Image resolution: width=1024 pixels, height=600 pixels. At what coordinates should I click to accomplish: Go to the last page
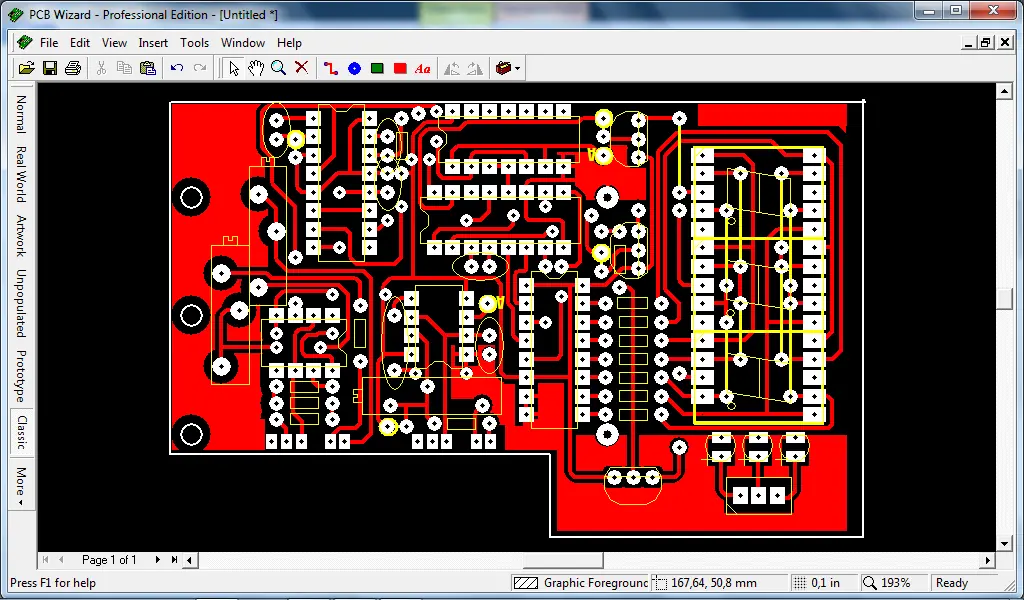174,560
